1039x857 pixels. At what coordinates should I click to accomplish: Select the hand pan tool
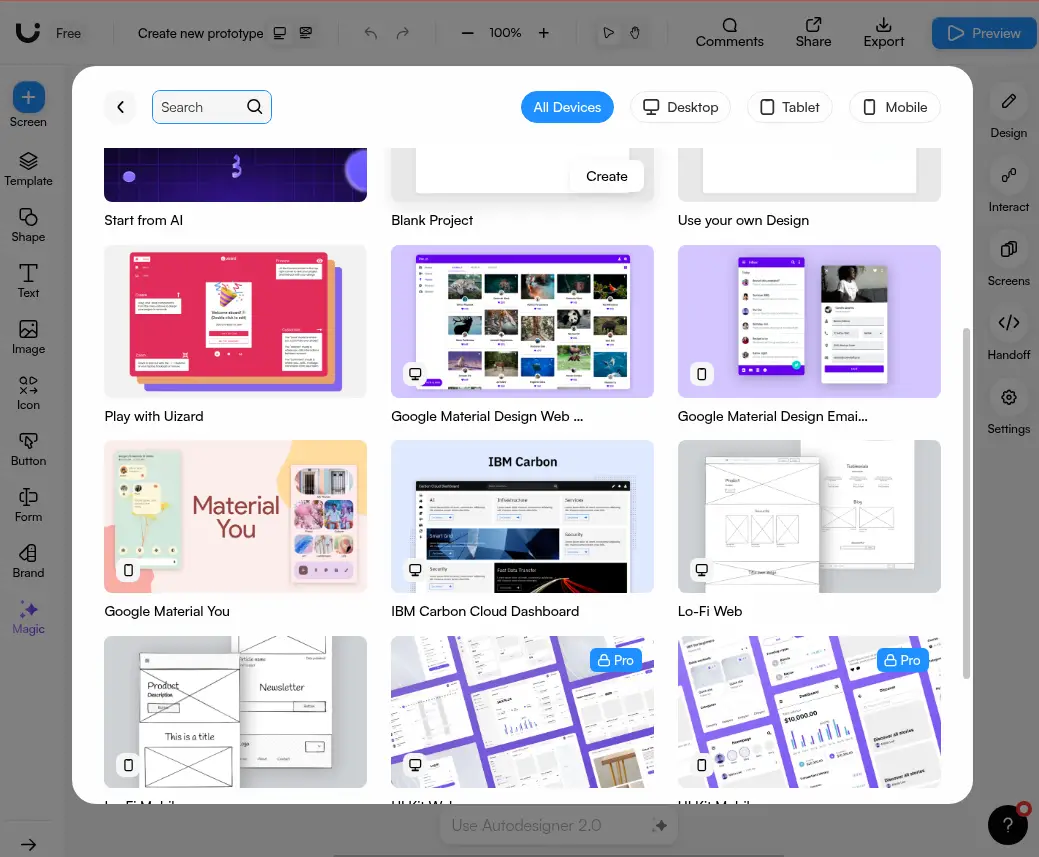coord(634,33)
